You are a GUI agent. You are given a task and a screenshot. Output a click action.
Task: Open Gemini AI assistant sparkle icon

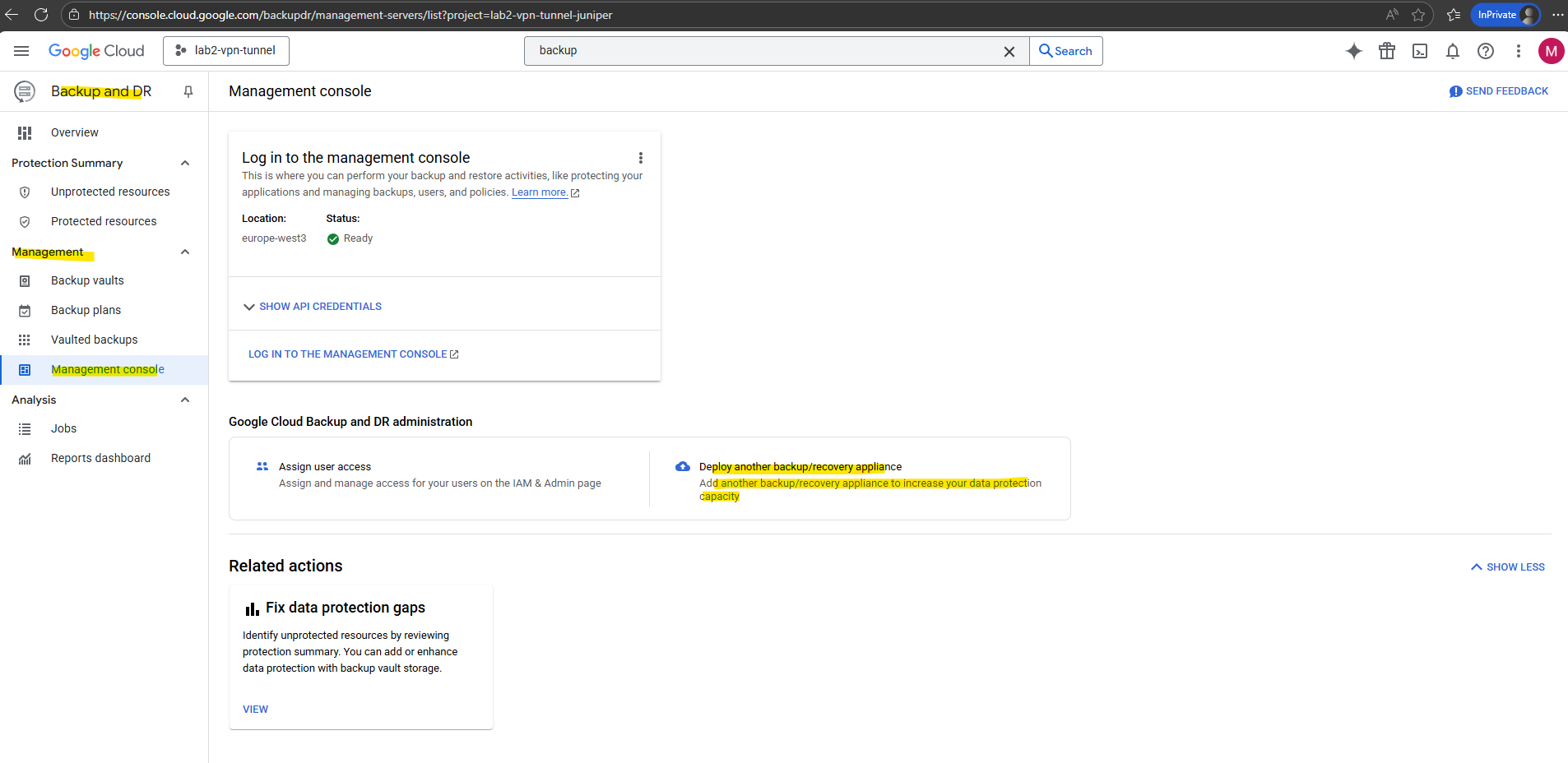pos(1354,51)
